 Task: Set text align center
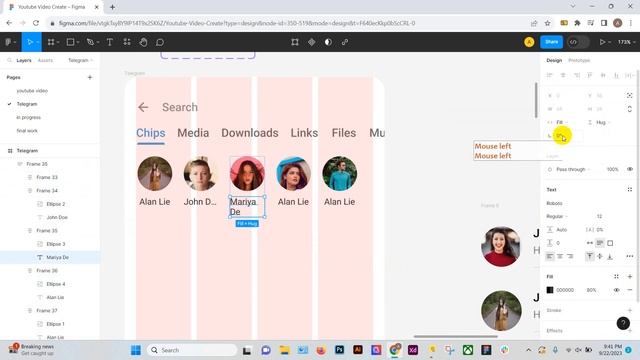tap(560, 256)
